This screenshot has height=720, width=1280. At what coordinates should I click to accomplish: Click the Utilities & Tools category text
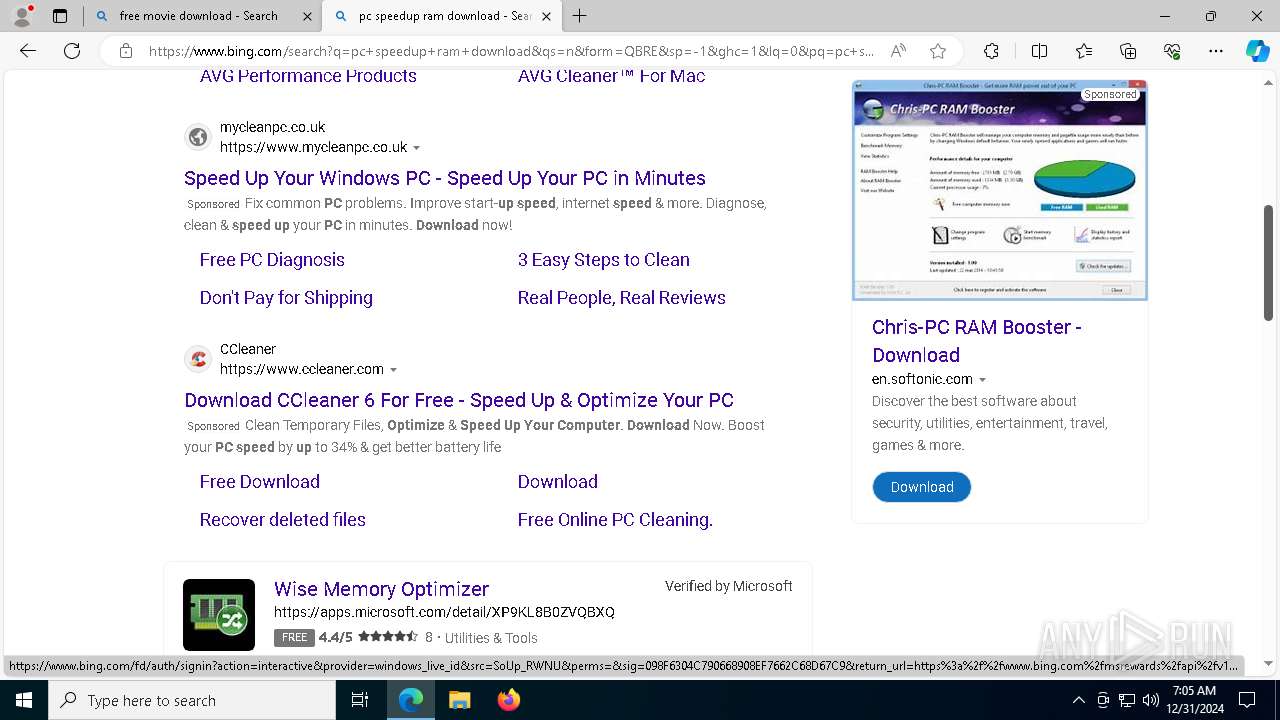tap(491, 638)
